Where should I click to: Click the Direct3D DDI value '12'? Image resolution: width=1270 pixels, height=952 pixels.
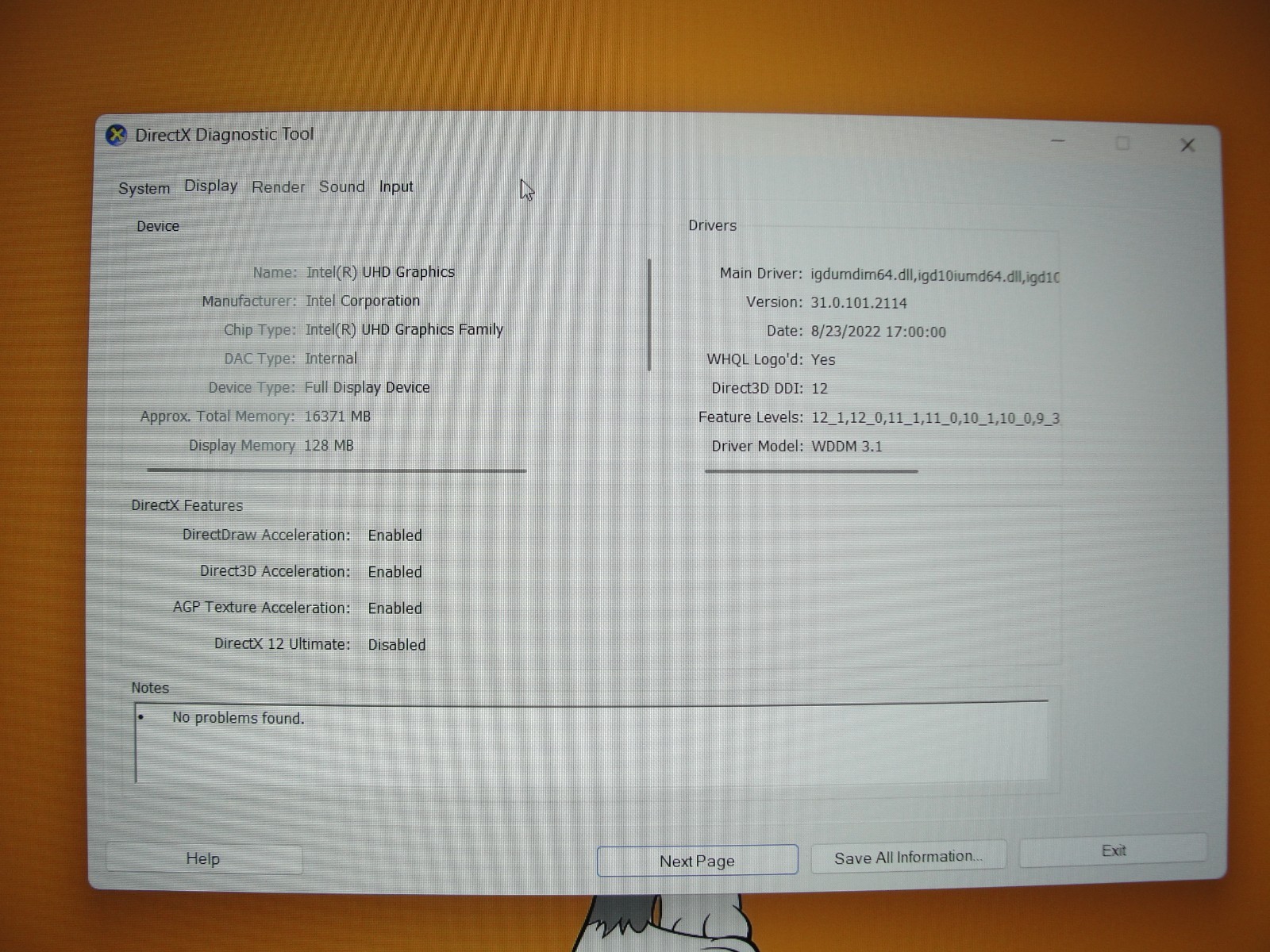819,389
